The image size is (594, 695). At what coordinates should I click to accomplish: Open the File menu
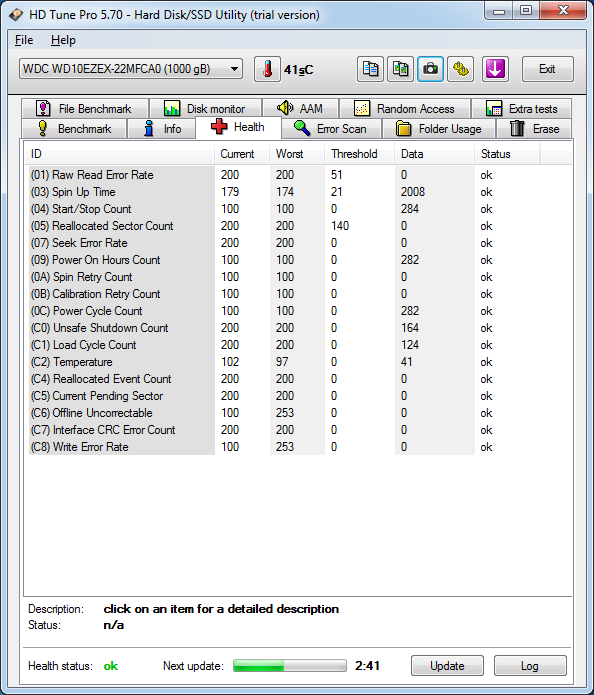coord(24,40)
